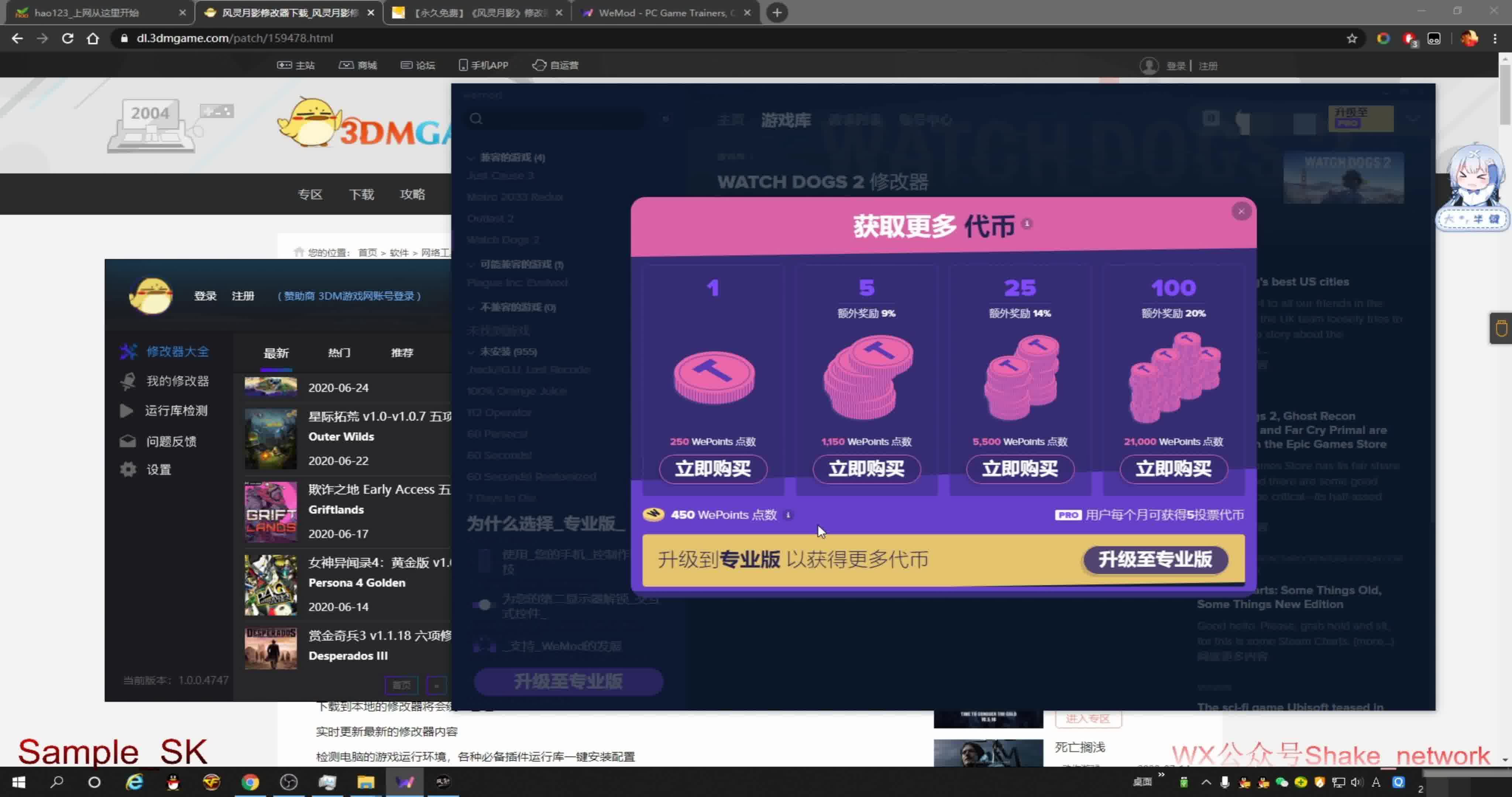Go to Chrome home page icon

[93, 38]
